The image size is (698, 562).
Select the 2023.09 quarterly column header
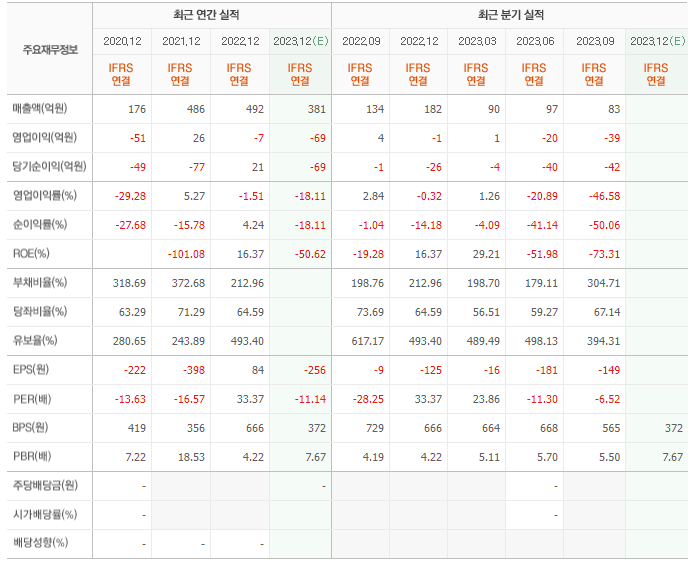pos(595,41)
